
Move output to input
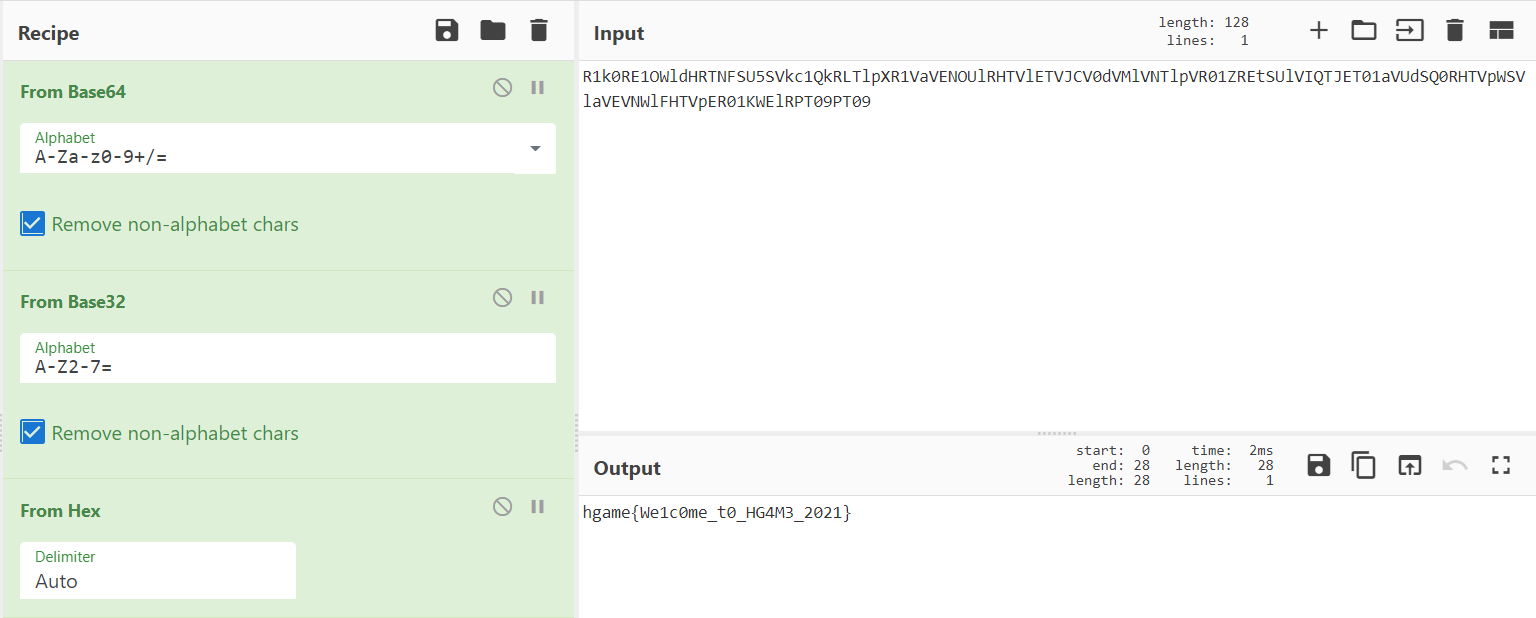point(1409,465)
